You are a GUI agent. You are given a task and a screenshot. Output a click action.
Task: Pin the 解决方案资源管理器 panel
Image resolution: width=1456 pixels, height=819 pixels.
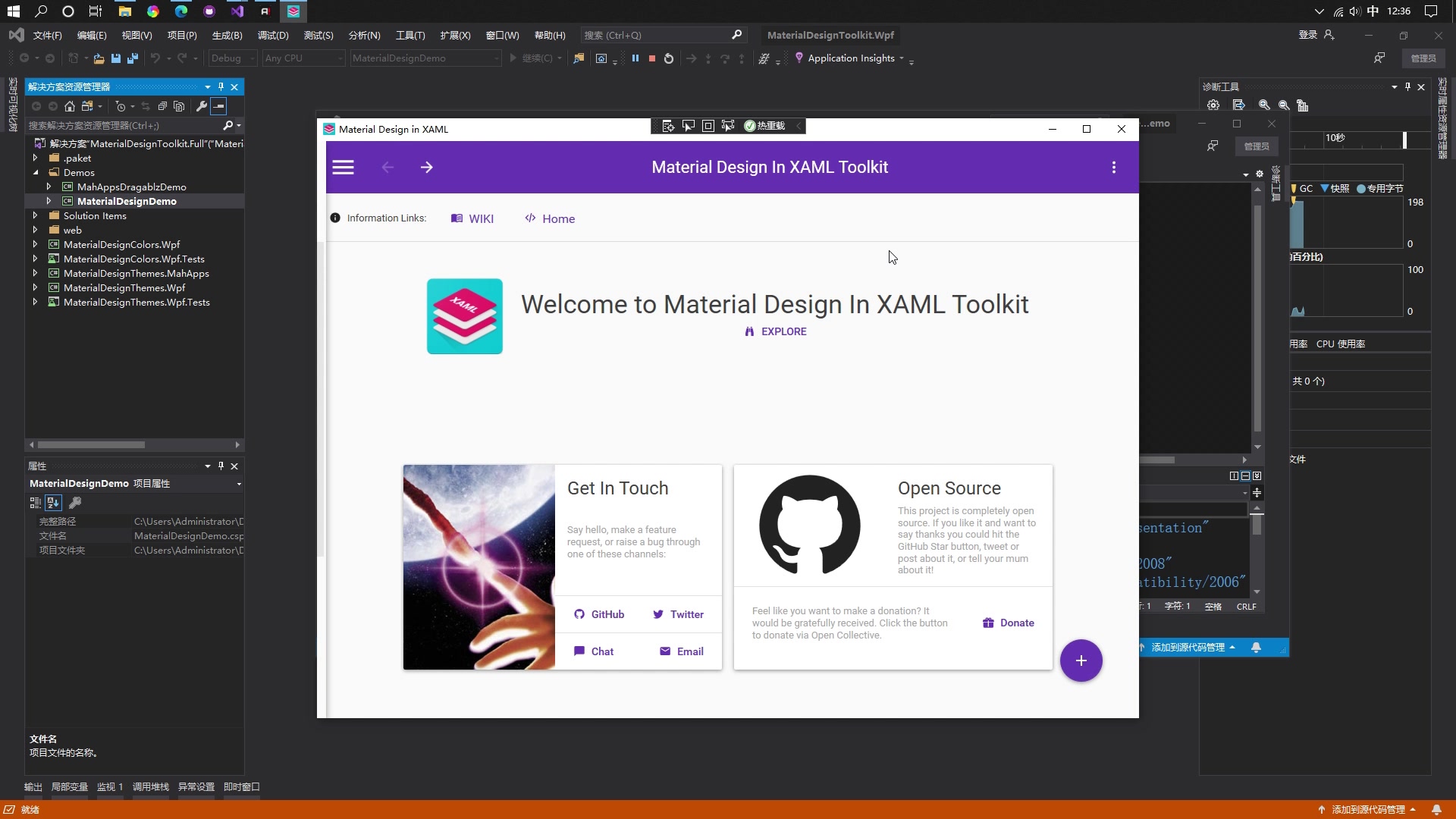tap(221, 86)
